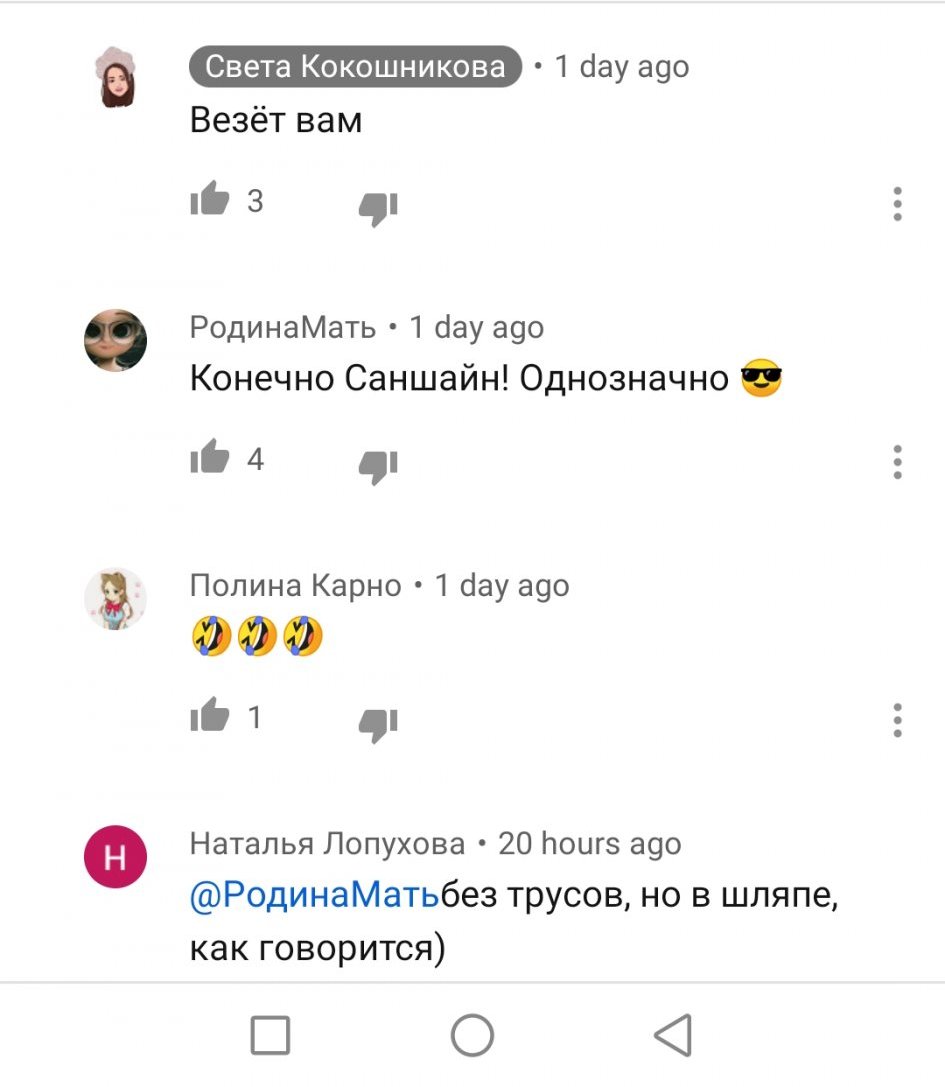Open Полина Карно's anime avatar

point(115,598)
